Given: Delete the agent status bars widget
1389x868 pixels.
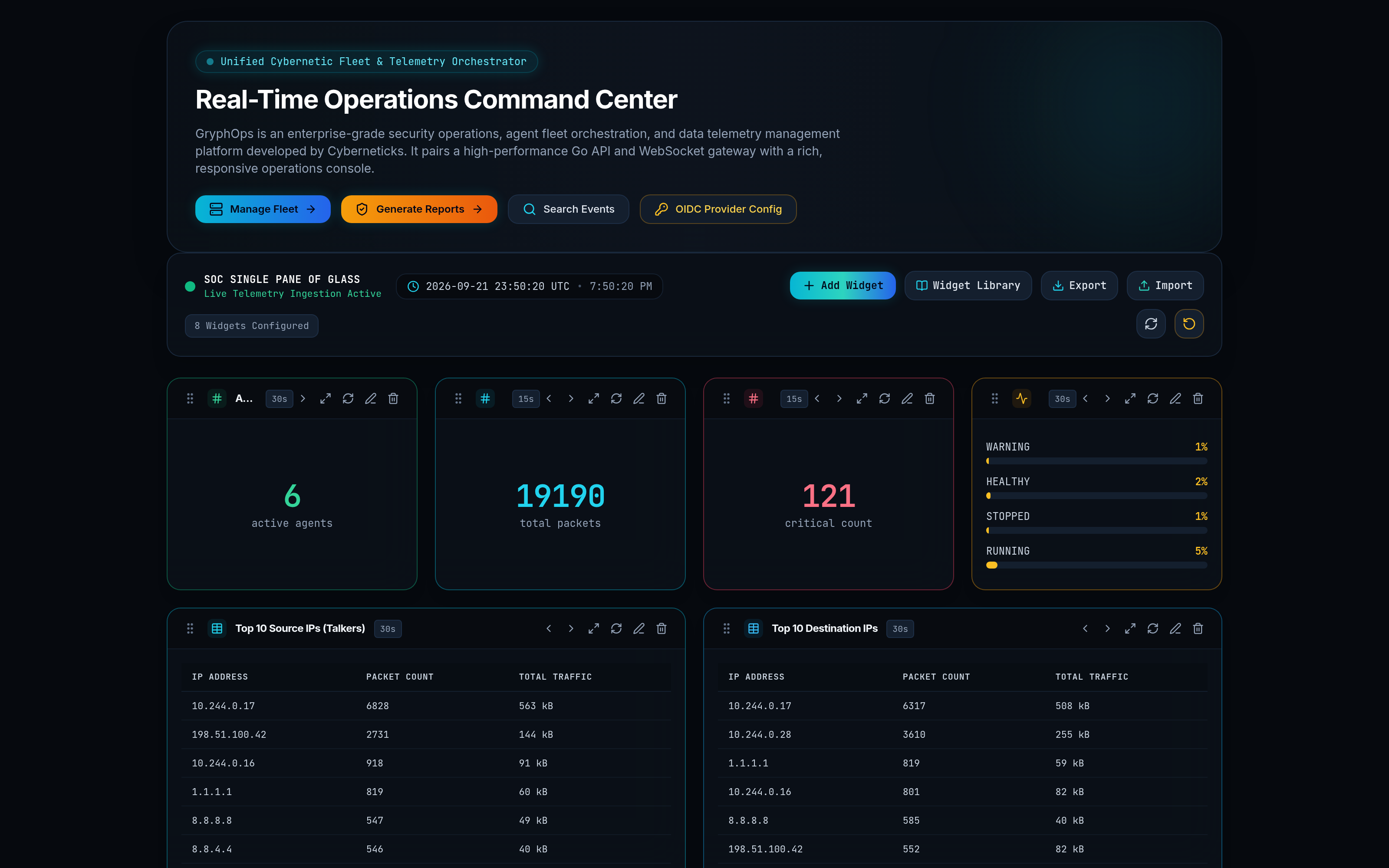Looking at the screenshot, I should (x=1198, y=398).
